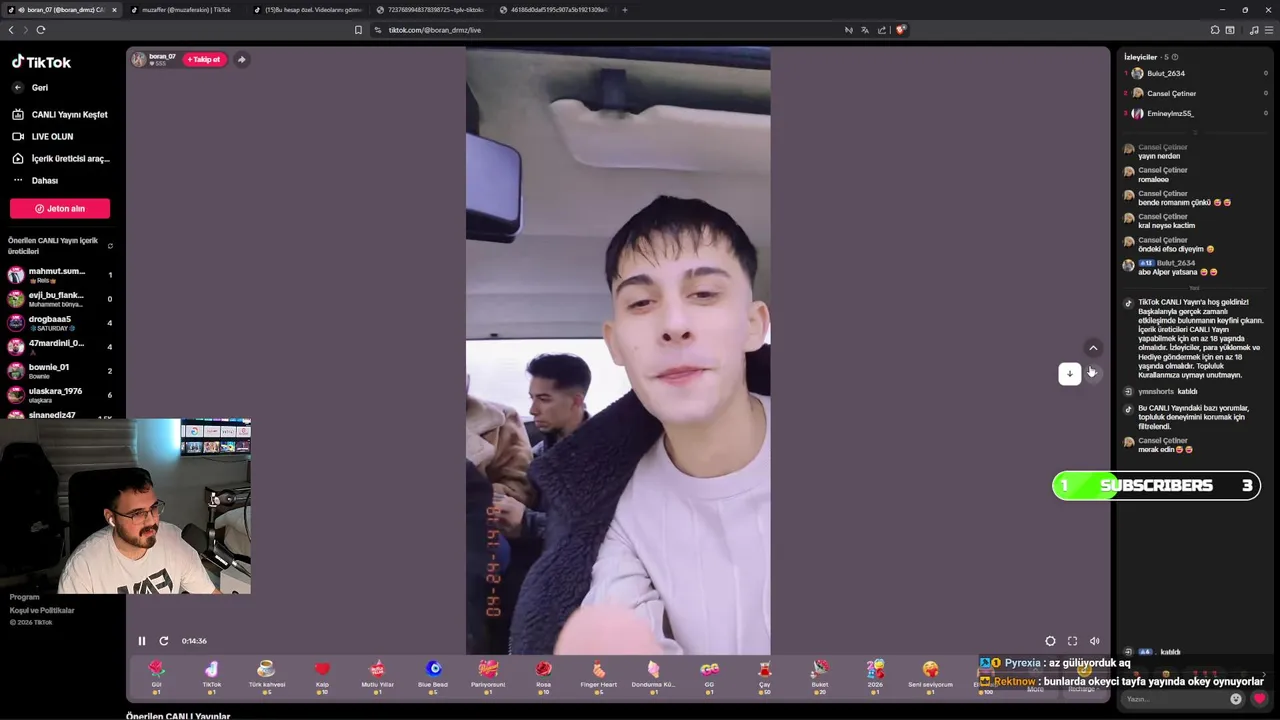The height and width of the screenshot is (720, 1280).
Task: Tap the heart like button
Action: [x=1259, y=699]
